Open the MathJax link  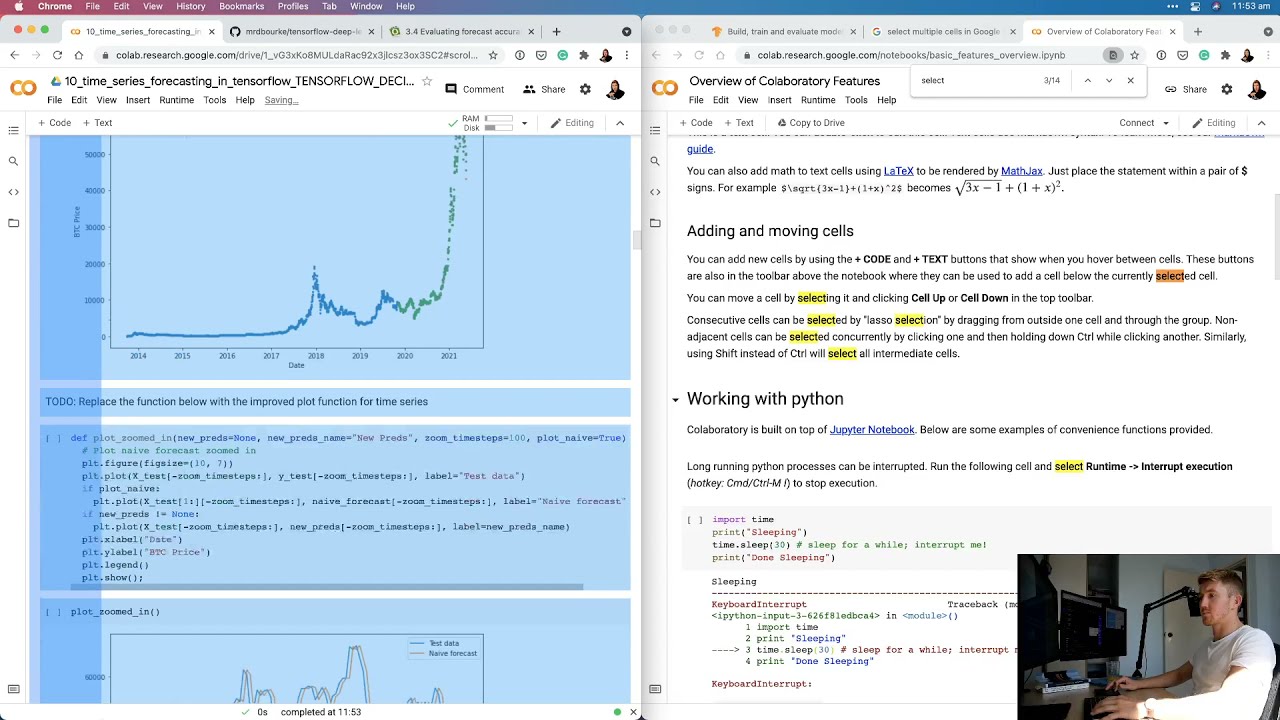tap(1021, 171)
